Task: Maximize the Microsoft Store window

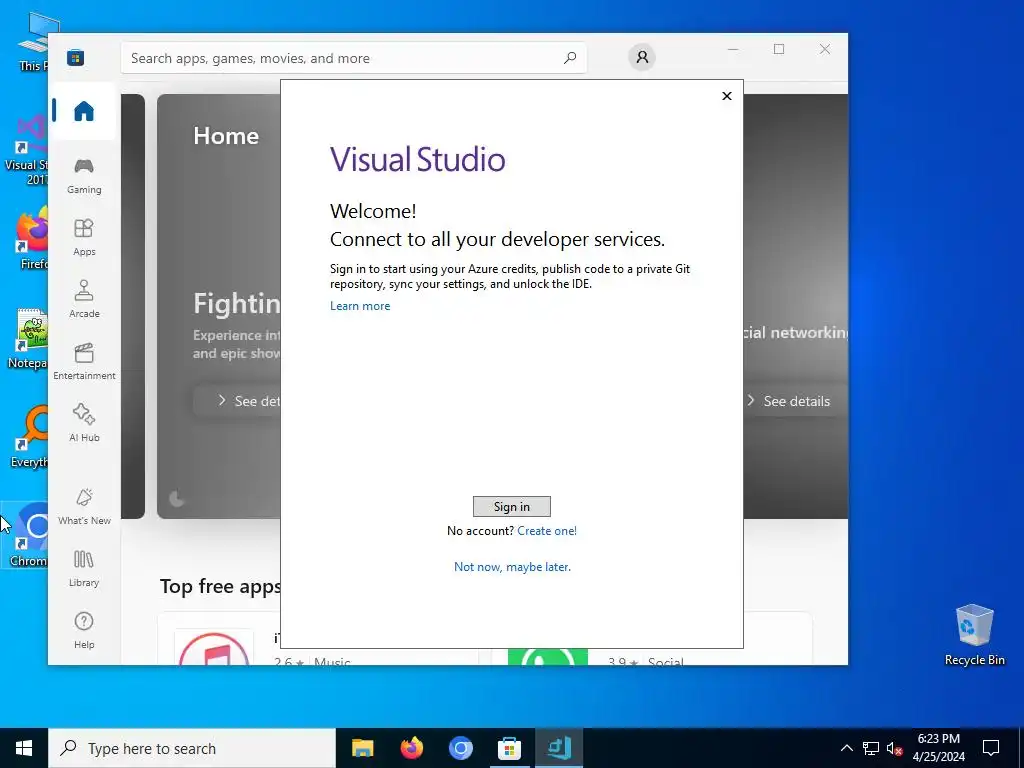Action: click(778, 50)
